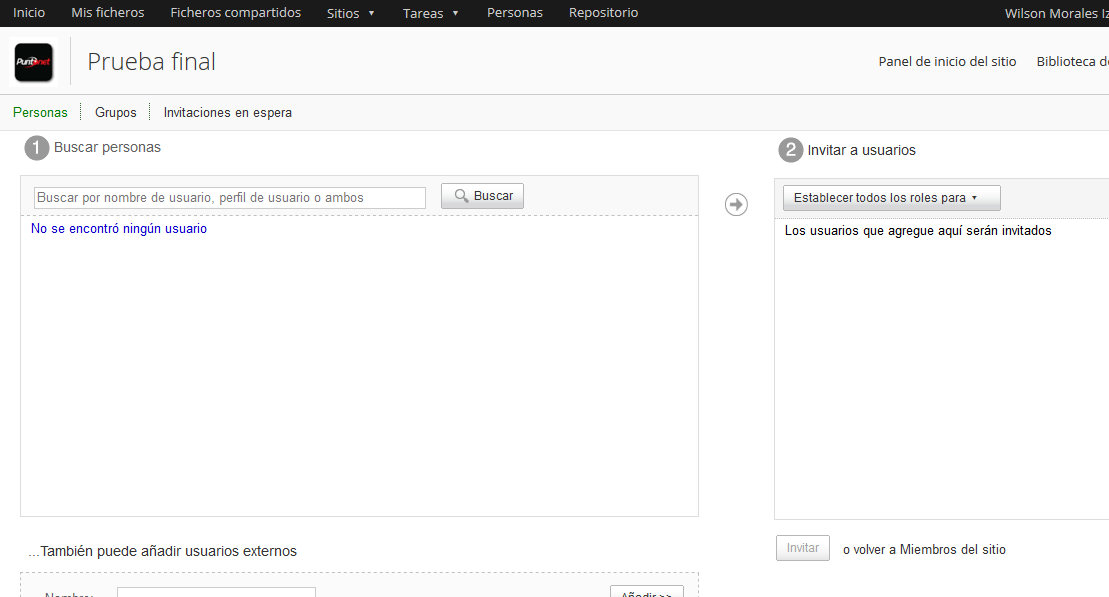The image size is (1109, 597).
Task: Focus the user search input field
Action: (230, 198)
